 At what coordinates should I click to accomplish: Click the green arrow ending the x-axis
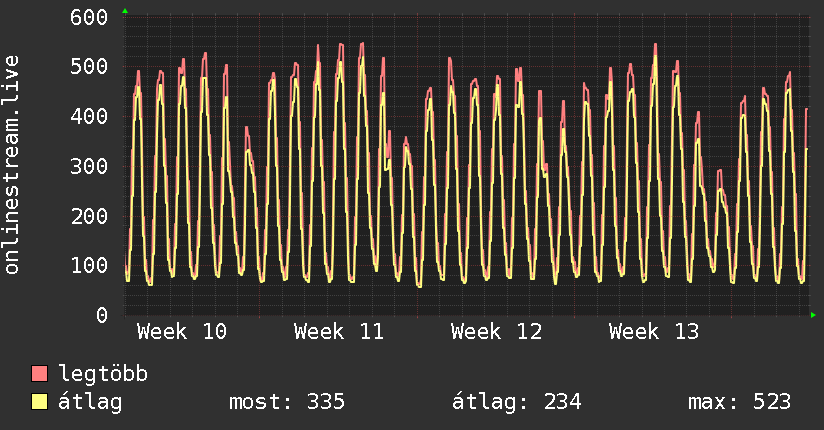click(814, 315)
